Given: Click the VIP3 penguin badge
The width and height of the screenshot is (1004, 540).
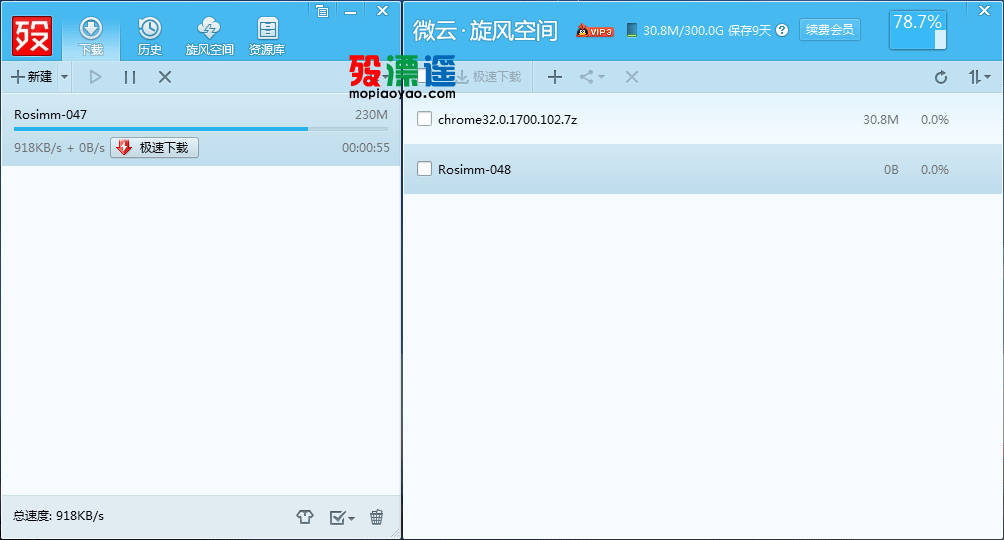Looking at the screenshot, I should tap(594, 30).
